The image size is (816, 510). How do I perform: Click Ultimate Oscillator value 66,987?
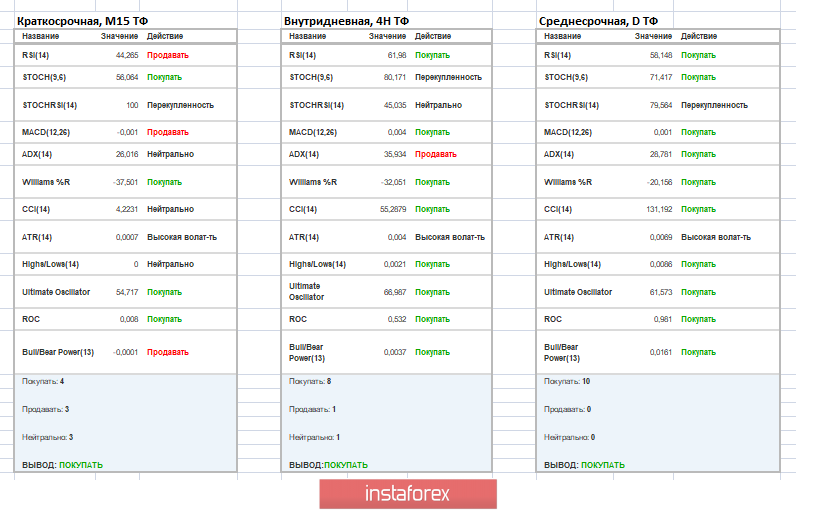tap(395, 292)
